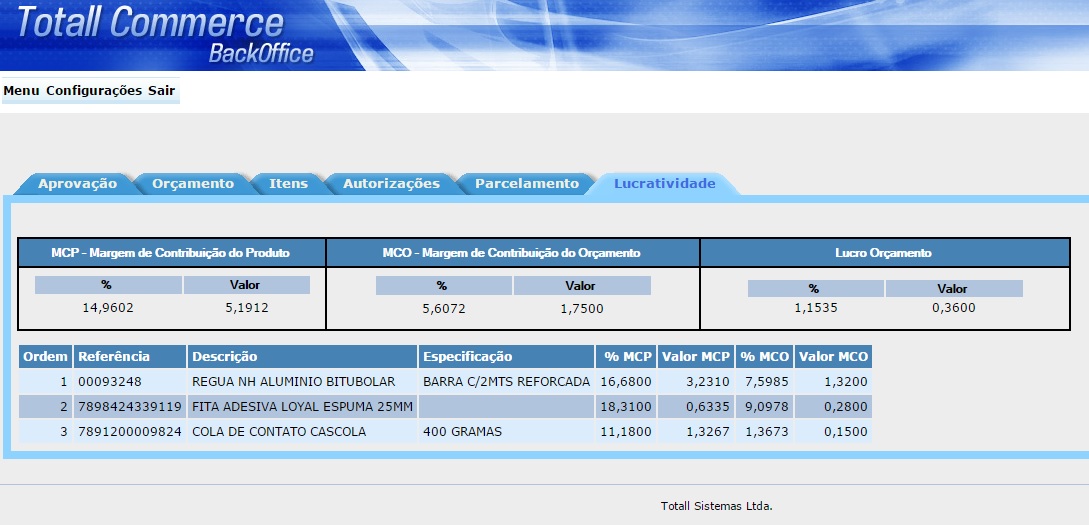Switch to the Aprovação tab
1089x525 pixels.
tap(77, 184)
